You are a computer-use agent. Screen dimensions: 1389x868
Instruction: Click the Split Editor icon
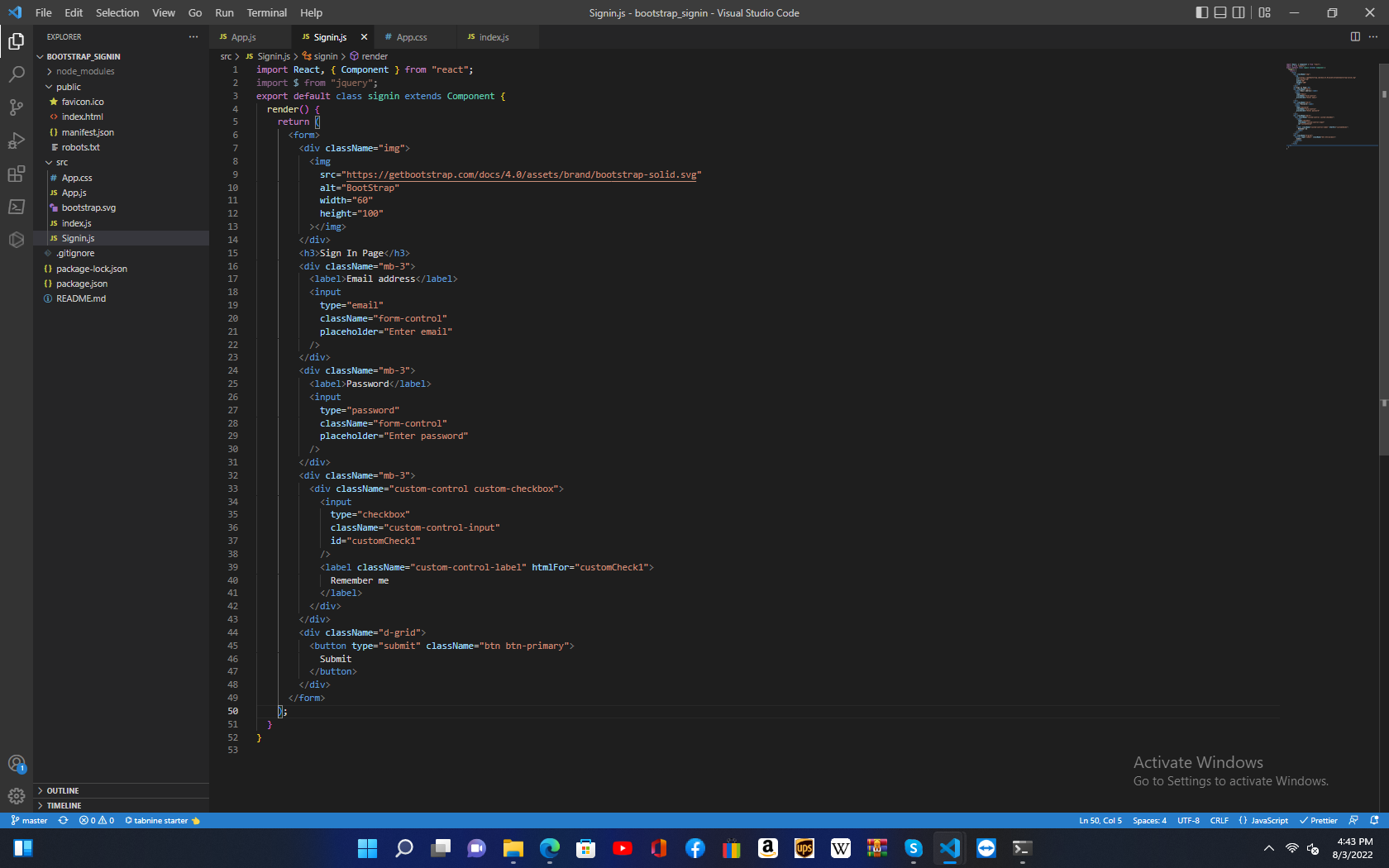pos(1354,36)
